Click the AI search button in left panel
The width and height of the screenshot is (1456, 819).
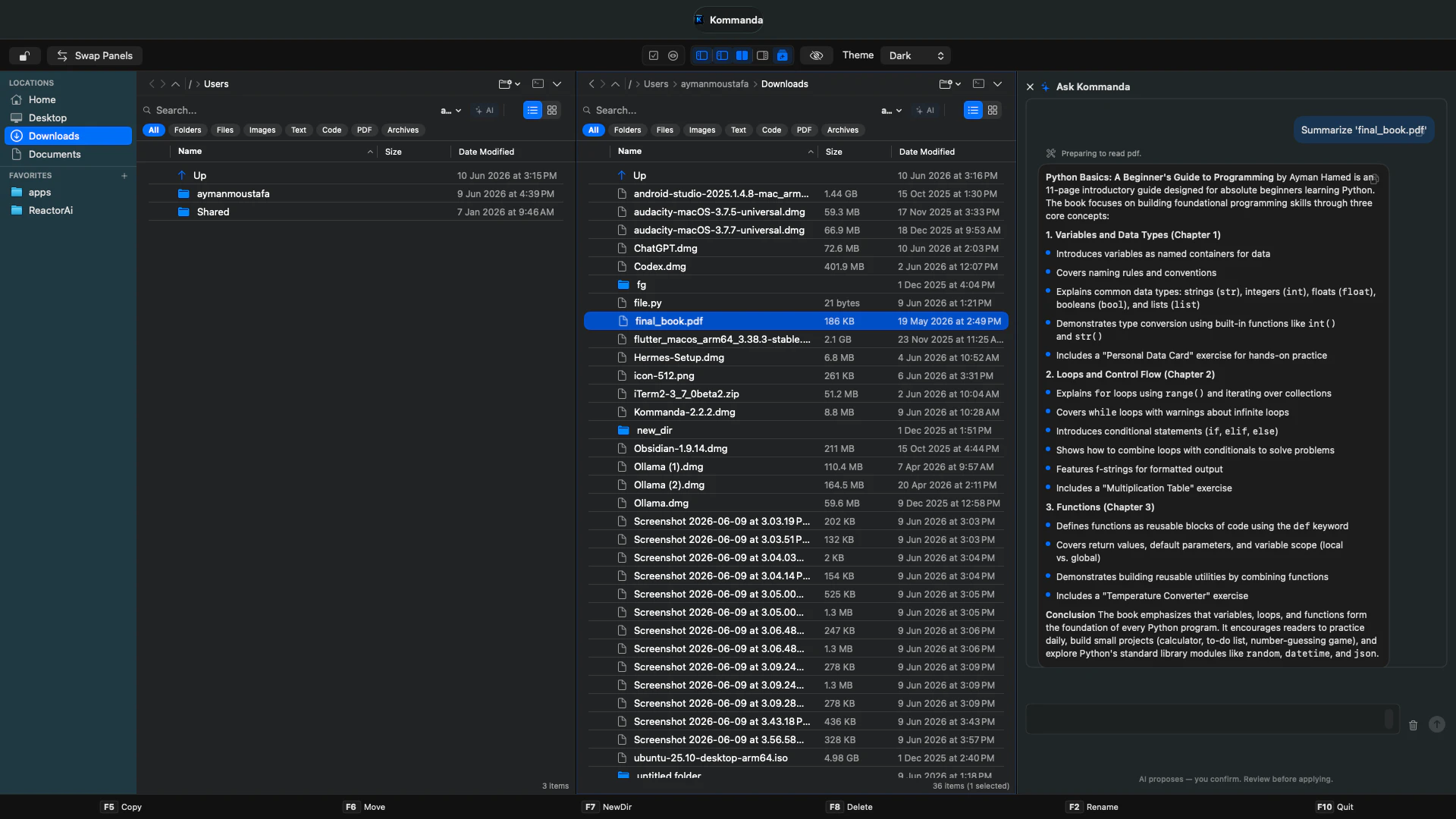coord(485,111)
